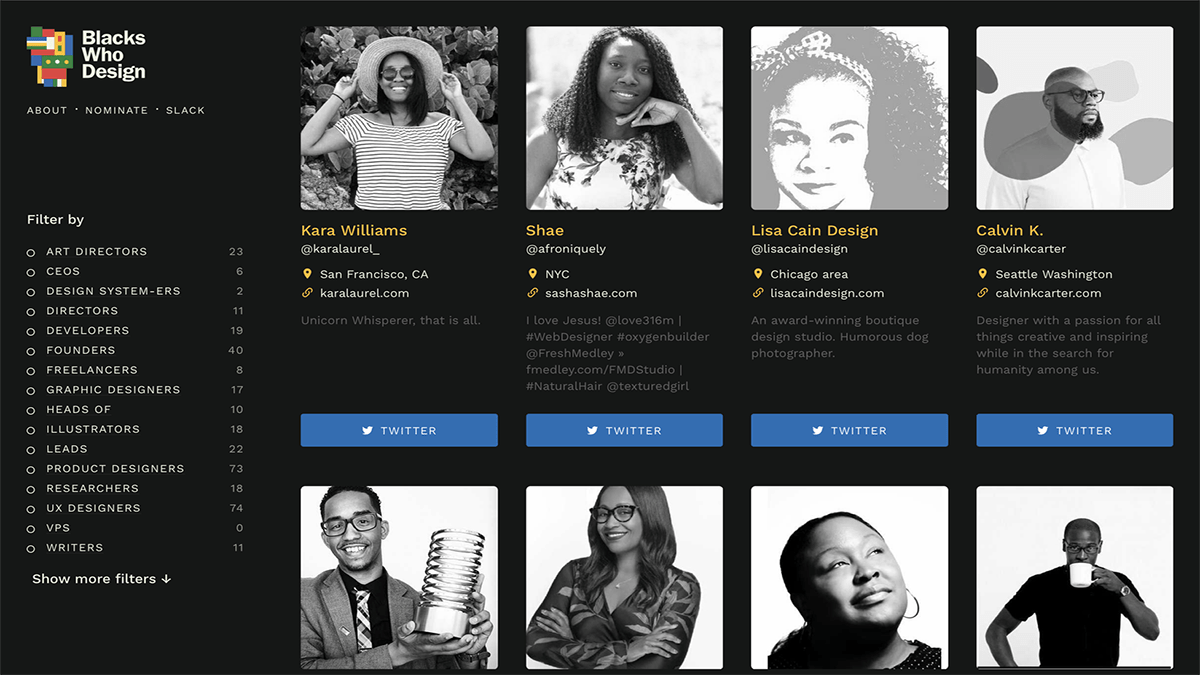Open Lisa Cain Design profile photo
Screen dimensions: 1200x675
point(849,118)
